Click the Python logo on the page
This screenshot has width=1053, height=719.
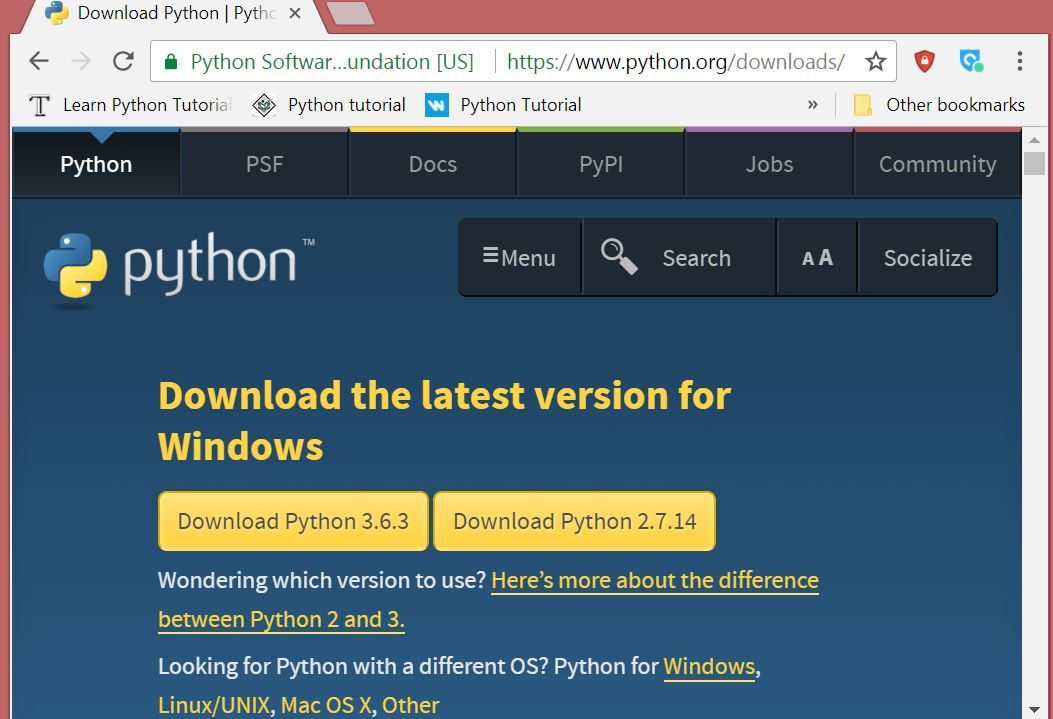click(x=77, y=263)
